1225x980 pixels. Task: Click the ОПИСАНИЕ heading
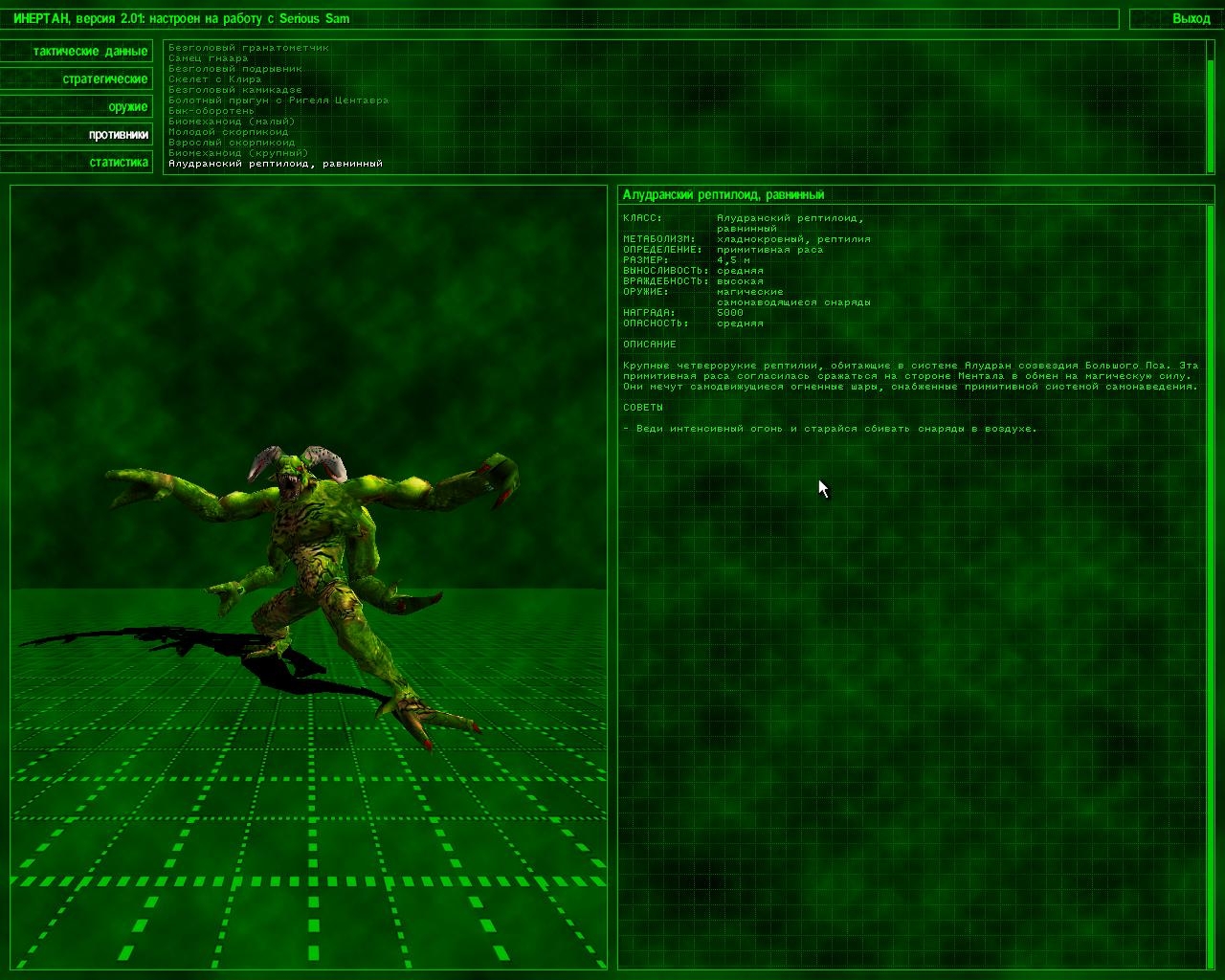coord(650,344)
